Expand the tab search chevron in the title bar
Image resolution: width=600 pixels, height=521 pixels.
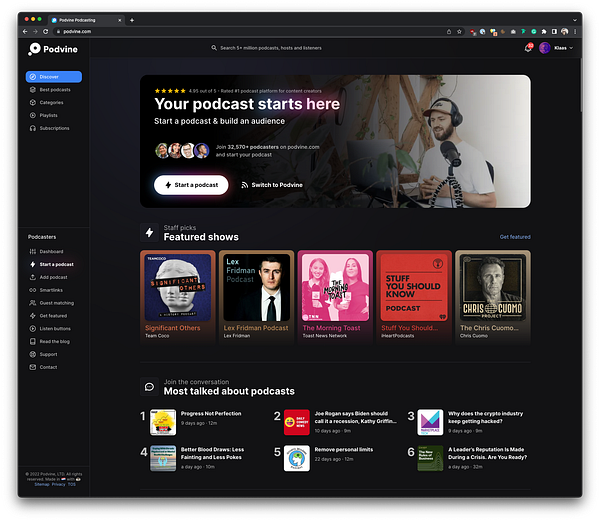click(574, 20)
